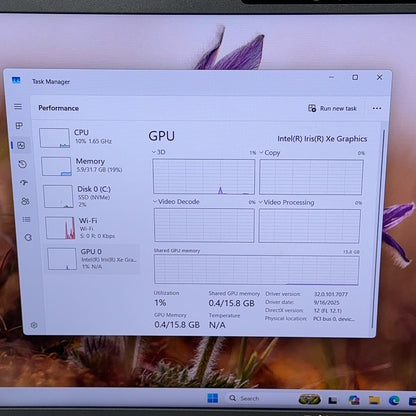Open the Users sidebar icon
Viewport: 416px width, 416px height.
[x=25, y=201]
